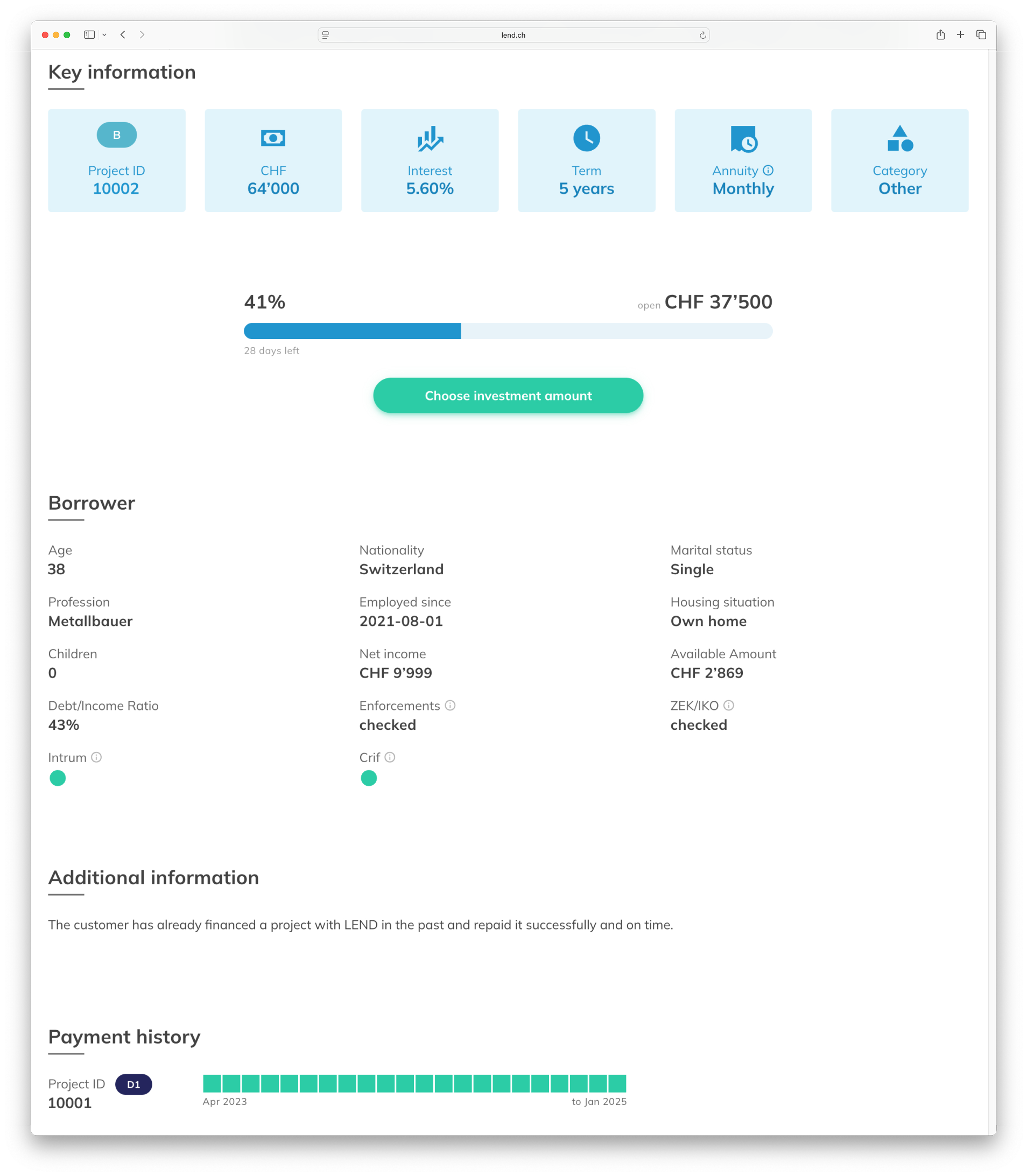The width and height of the screenshot is (1027, 1176).
Task: Click the last payment history square
Action: [x=617, y=1084]
